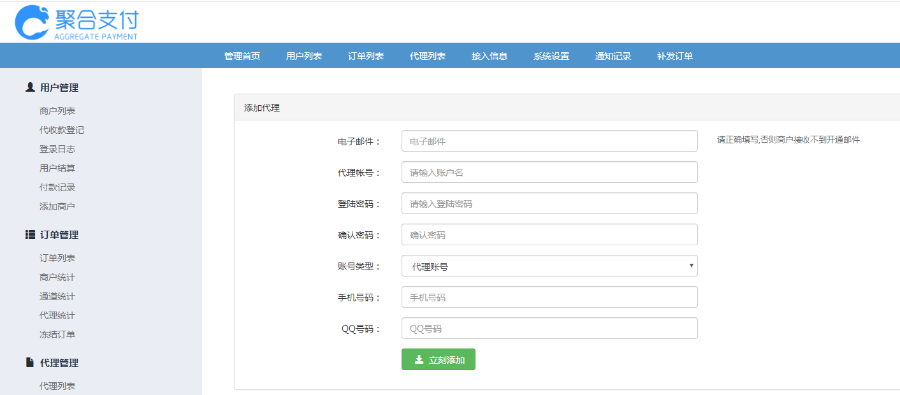The width and height of the screenshot is (900, 395).
Task: Click the 代理管理 section heading
Action: 59,362
